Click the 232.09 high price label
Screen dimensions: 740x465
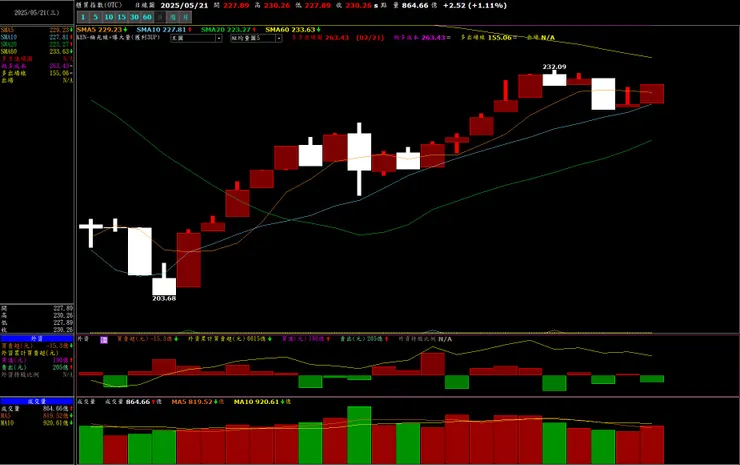coord(554,67)
